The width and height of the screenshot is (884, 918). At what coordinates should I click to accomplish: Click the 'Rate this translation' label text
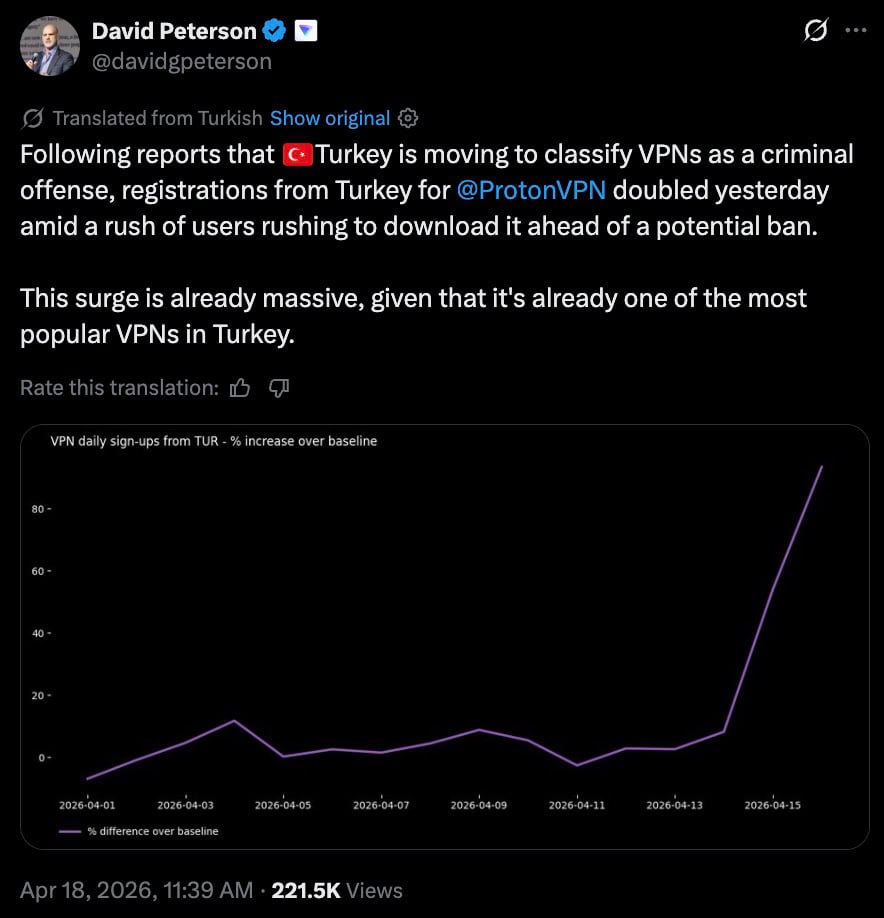(119, 388)
